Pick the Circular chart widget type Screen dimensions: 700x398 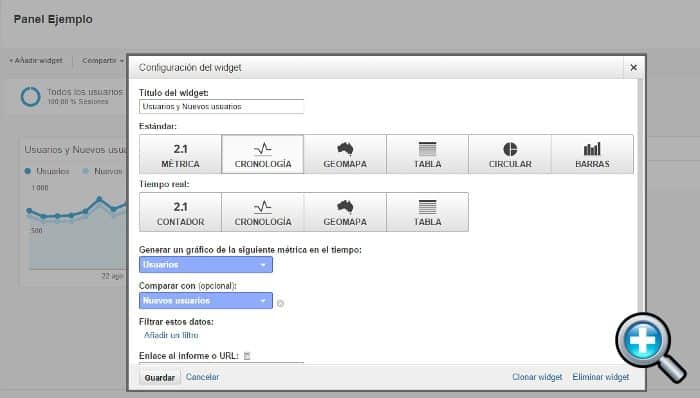point(510,154)
